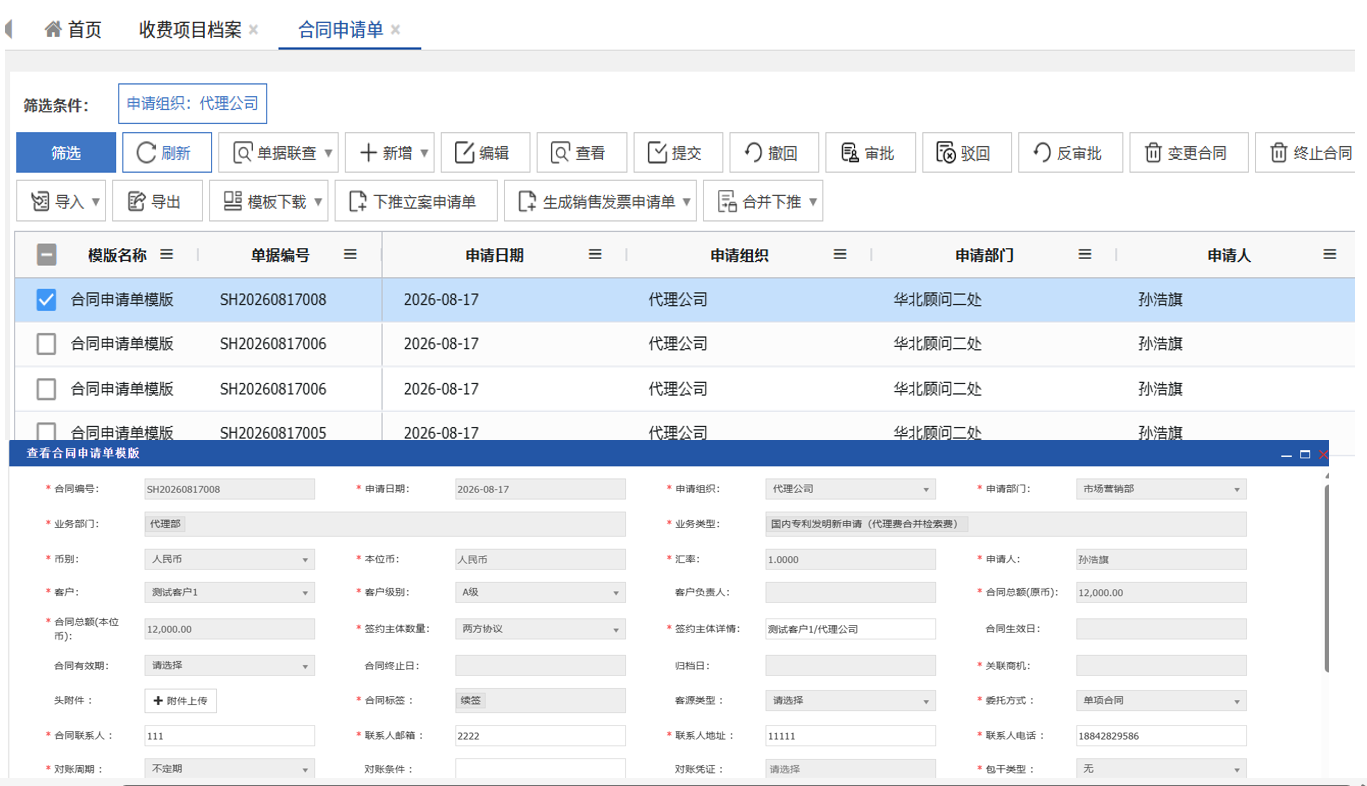Open the 客源类型 dropdown
This screenshot has width=1367, height=786.
850,701
